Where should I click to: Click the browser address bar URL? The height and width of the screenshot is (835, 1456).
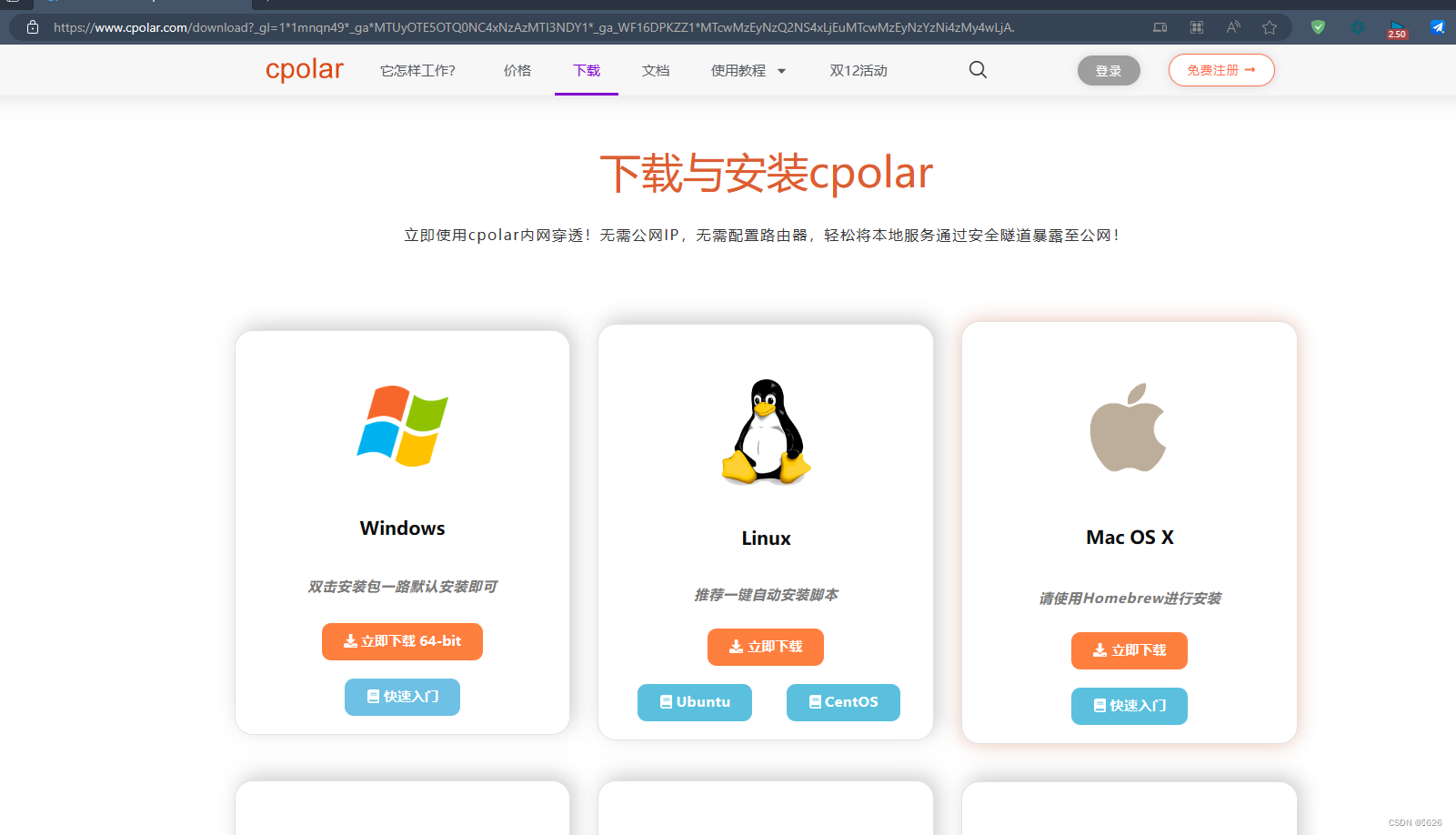534,27
